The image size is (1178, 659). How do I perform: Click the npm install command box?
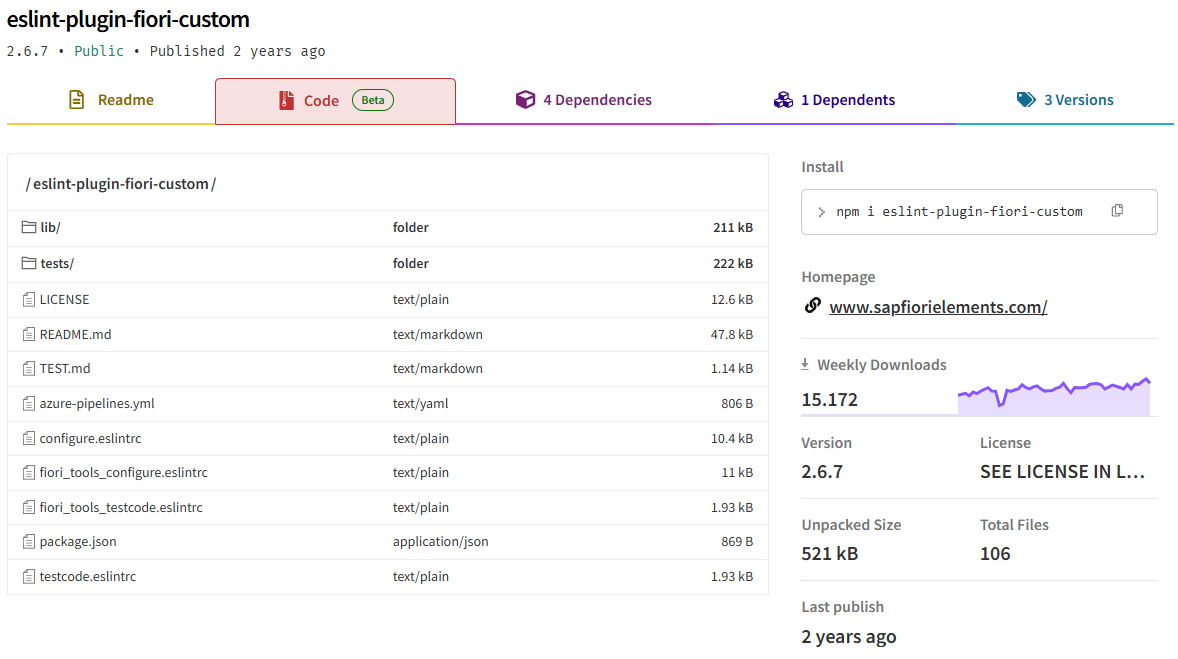click(960, 212)
